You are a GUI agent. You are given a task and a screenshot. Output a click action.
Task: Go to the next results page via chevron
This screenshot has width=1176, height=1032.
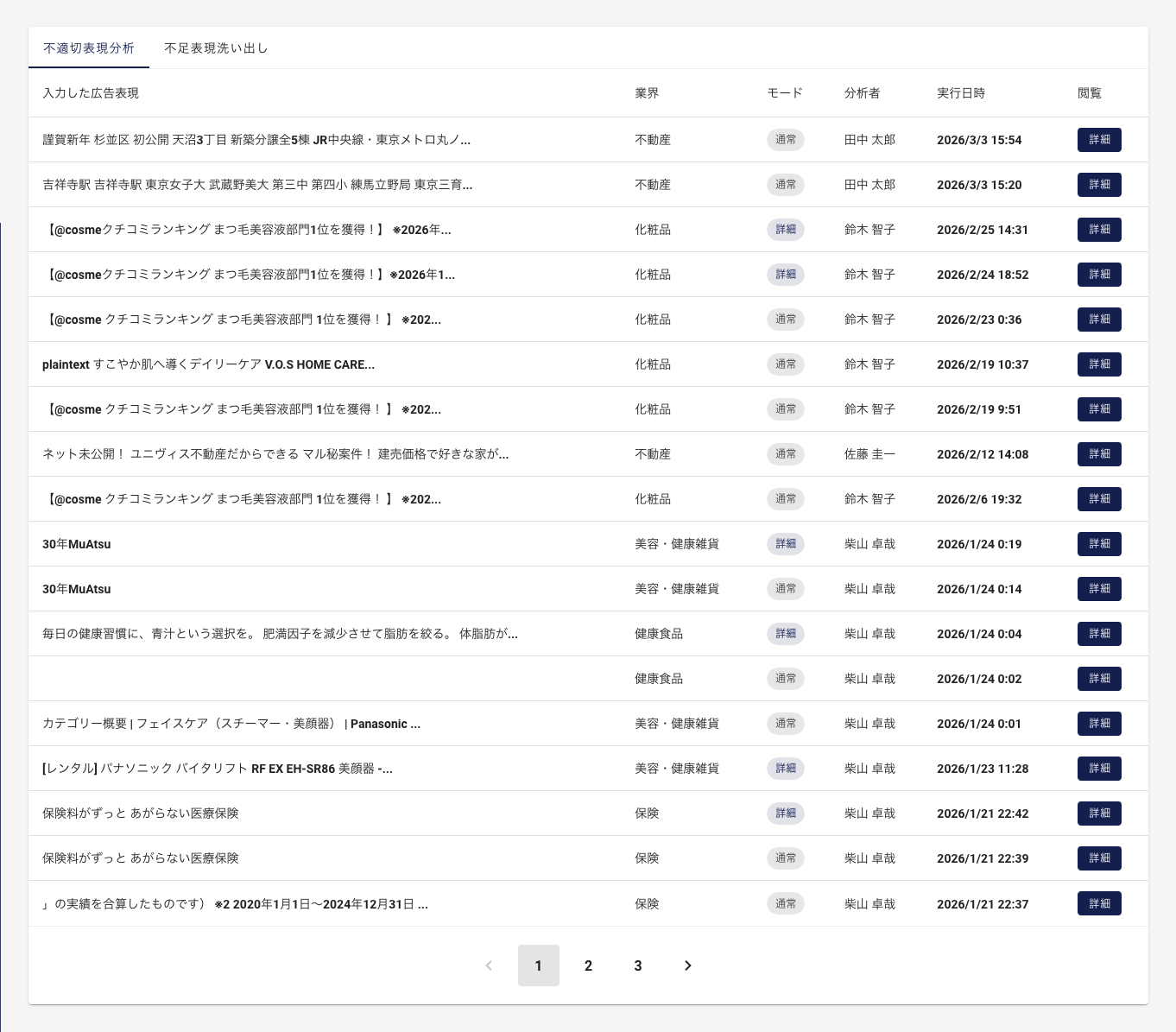tap(687, 966)
